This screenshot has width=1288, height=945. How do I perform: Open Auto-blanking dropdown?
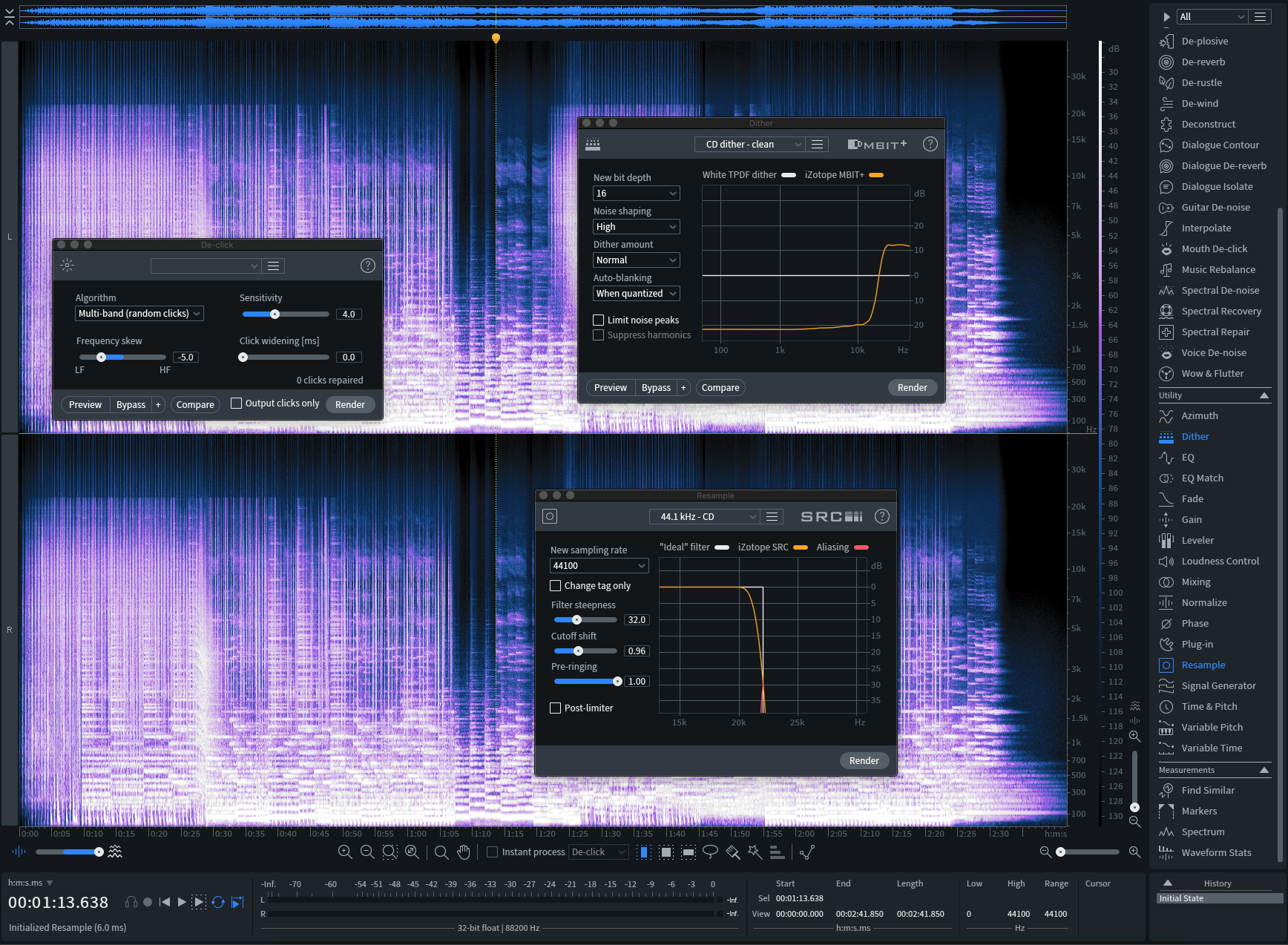pyautogui.click(x=636, y=294)
